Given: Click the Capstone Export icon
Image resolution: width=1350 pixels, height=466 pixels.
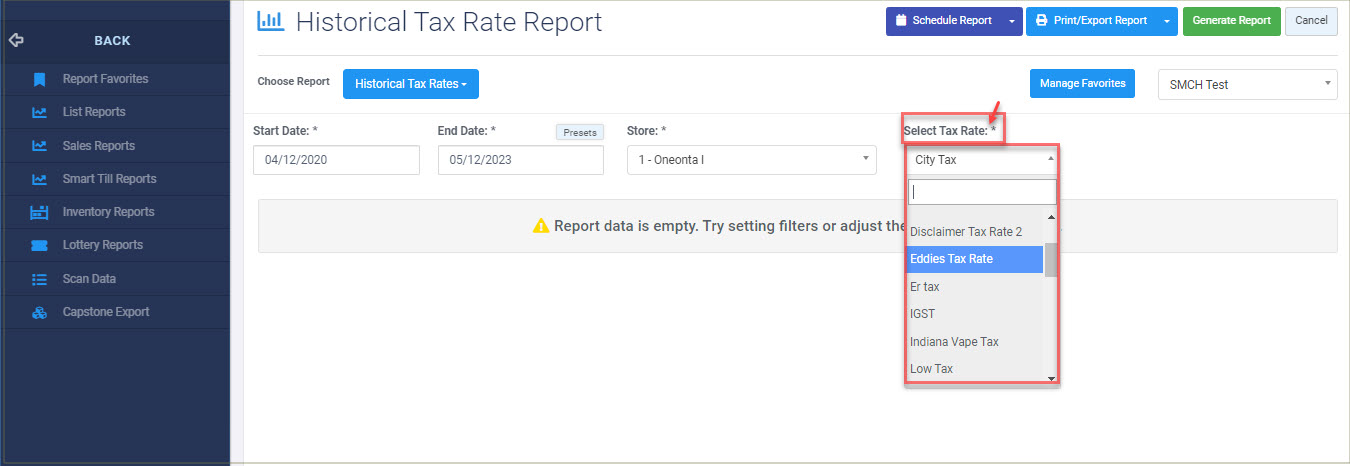Looking at the screenshot, I should click(39, 312).
